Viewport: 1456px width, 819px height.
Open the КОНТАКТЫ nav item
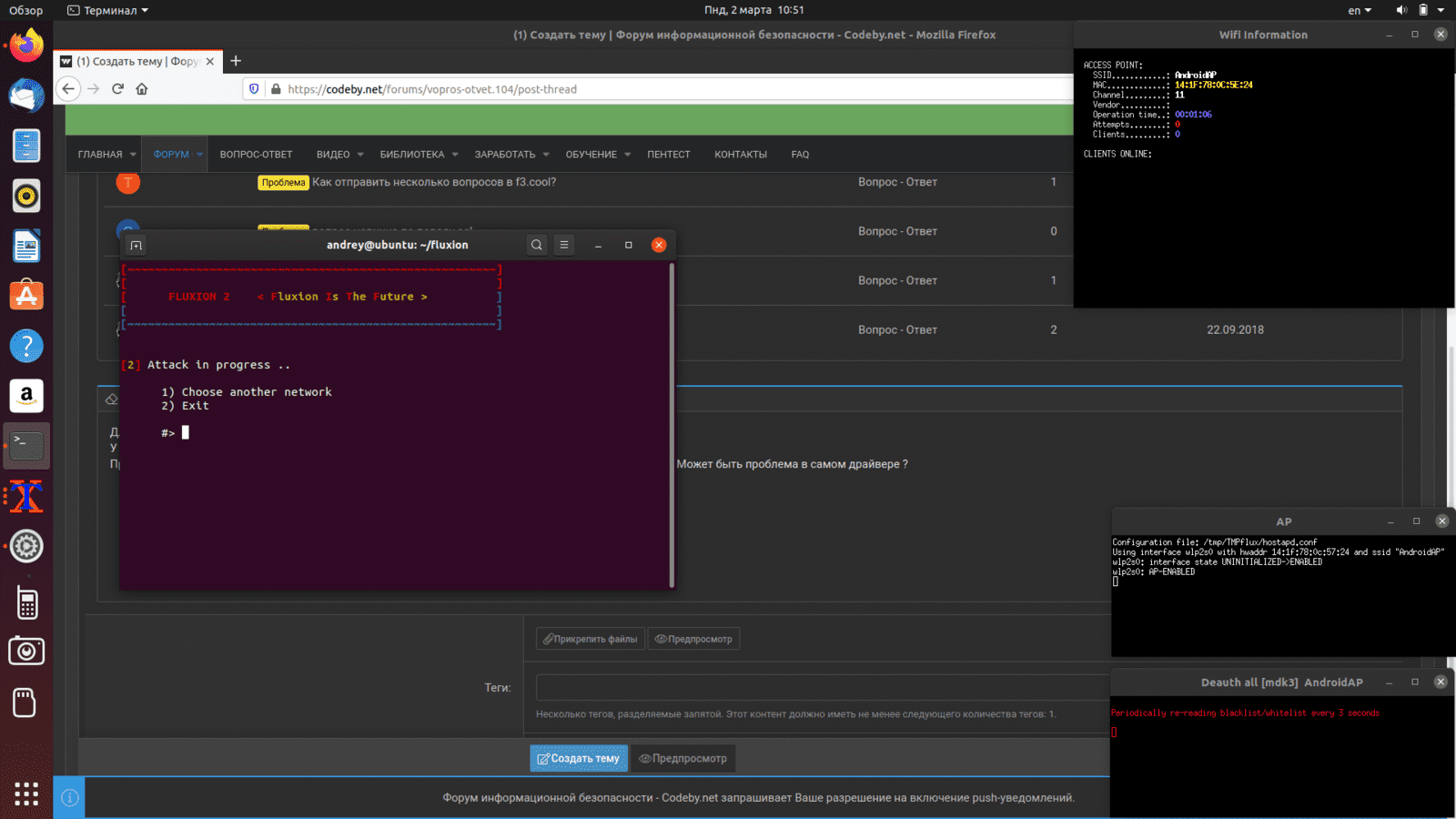[741, 155]
